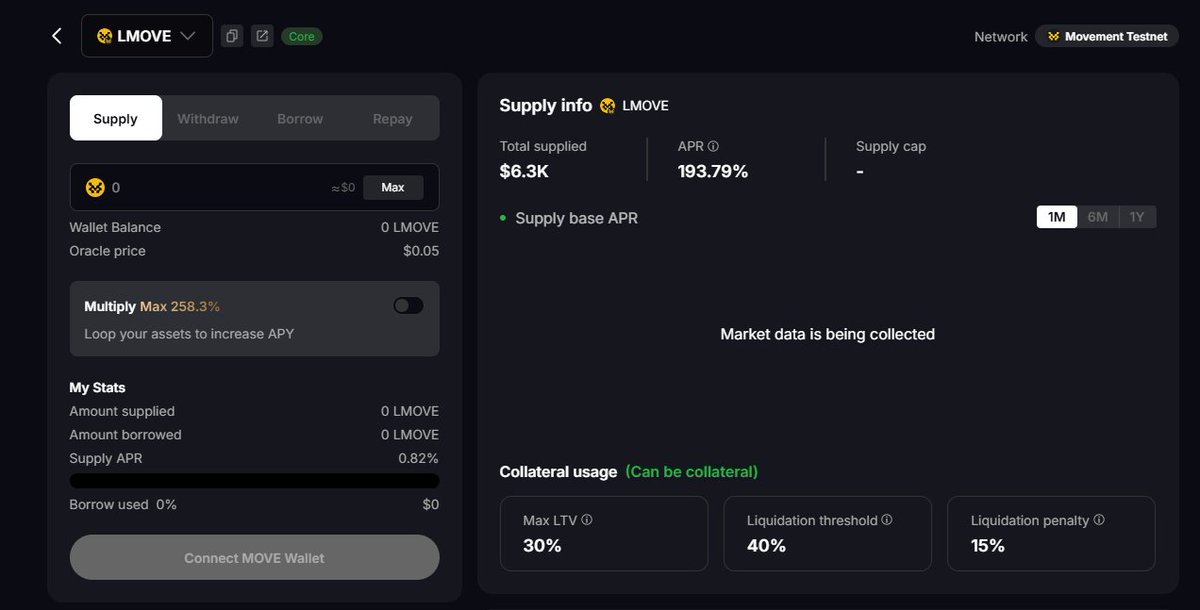Click the Max amount button
The width and height of the screenshot is (1200, 610).
click(x=393, y=187)
